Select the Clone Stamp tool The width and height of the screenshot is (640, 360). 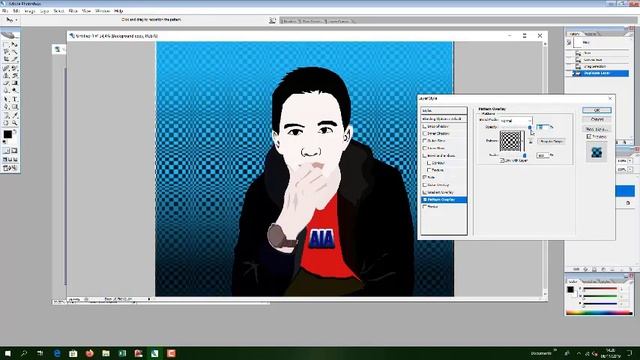[x=6, y=76]
